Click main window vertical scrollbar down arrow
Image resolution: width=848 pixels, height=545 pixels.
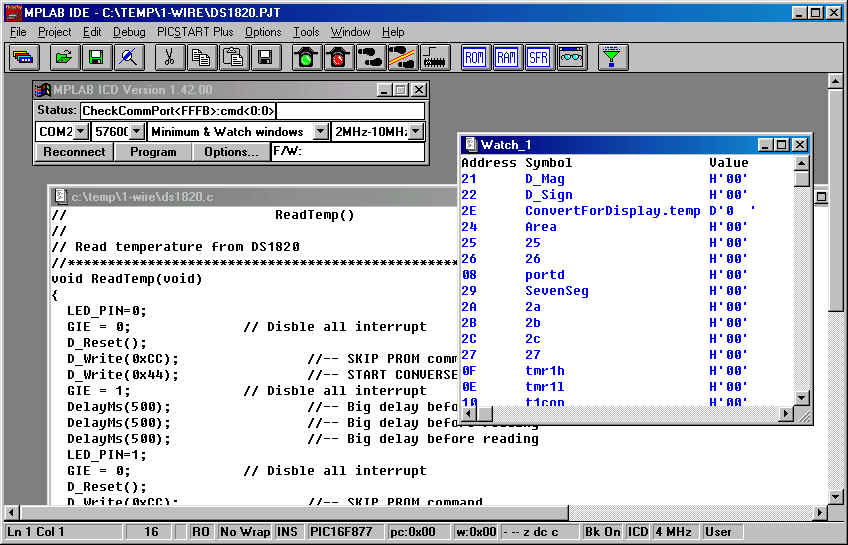coord(835,496)
